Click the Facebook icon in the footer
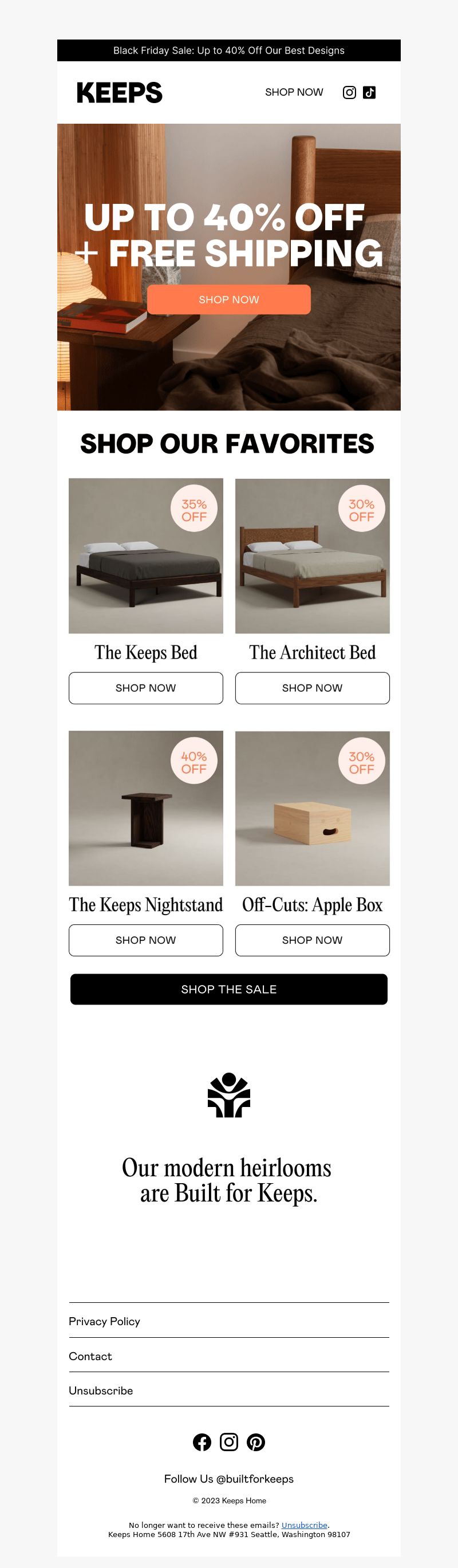This screenshot has width=458, height=1568. click(202, 1442)
